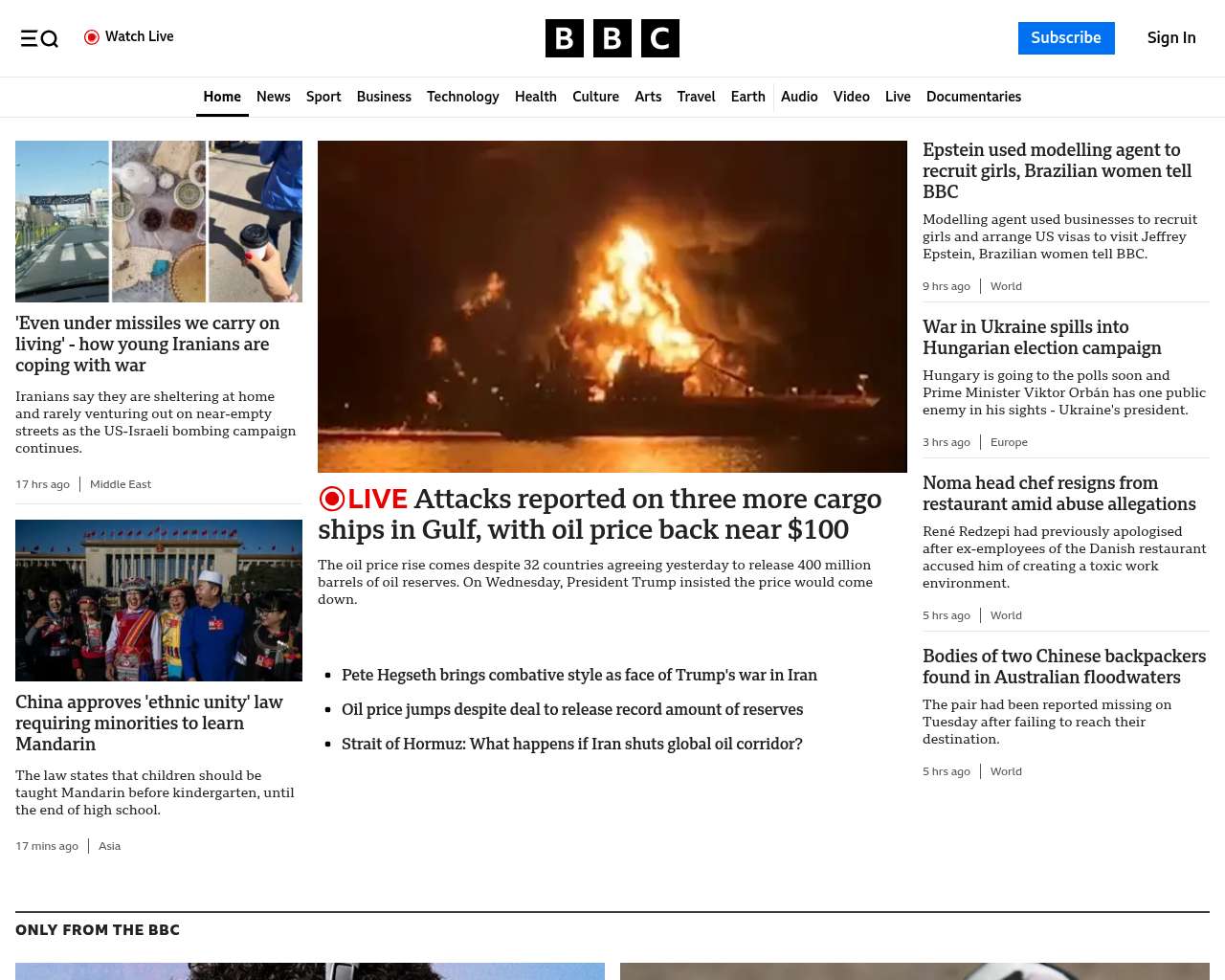
Task: Open Pete Hegseth combative style article
Action: click(x=579, y=675)
